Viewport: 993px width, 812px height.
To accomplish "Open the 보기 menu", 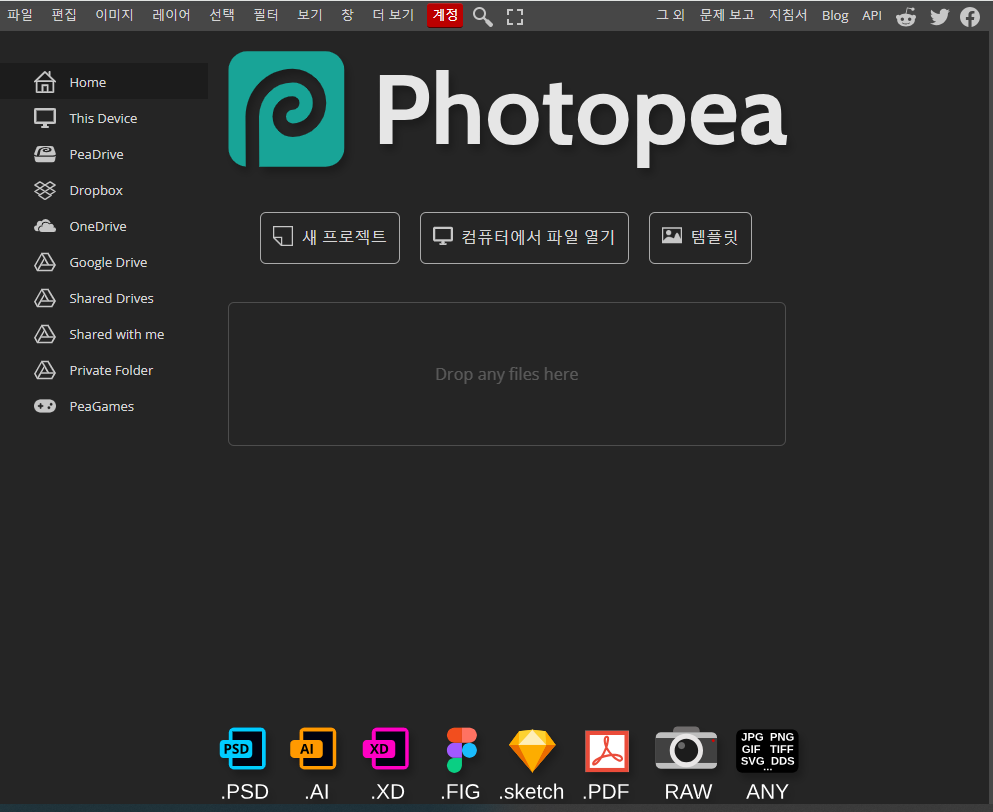I will tap(310, 15).
